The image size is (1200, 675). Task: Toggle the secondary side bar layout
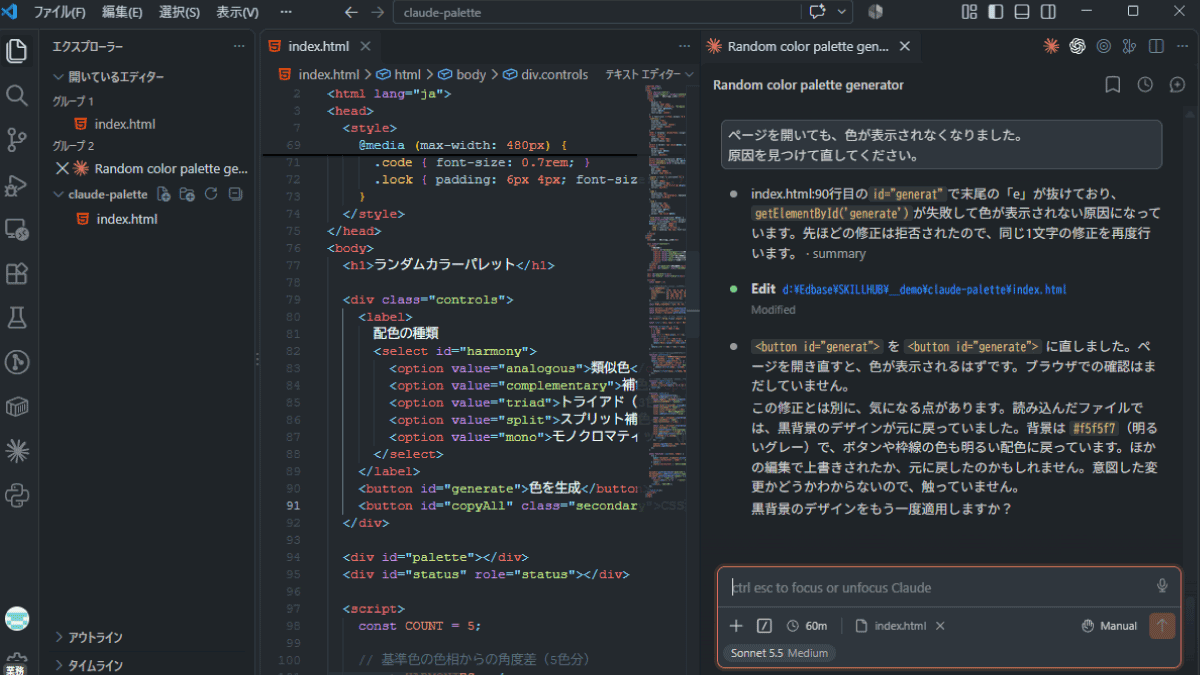click(x=1047, y=12)
